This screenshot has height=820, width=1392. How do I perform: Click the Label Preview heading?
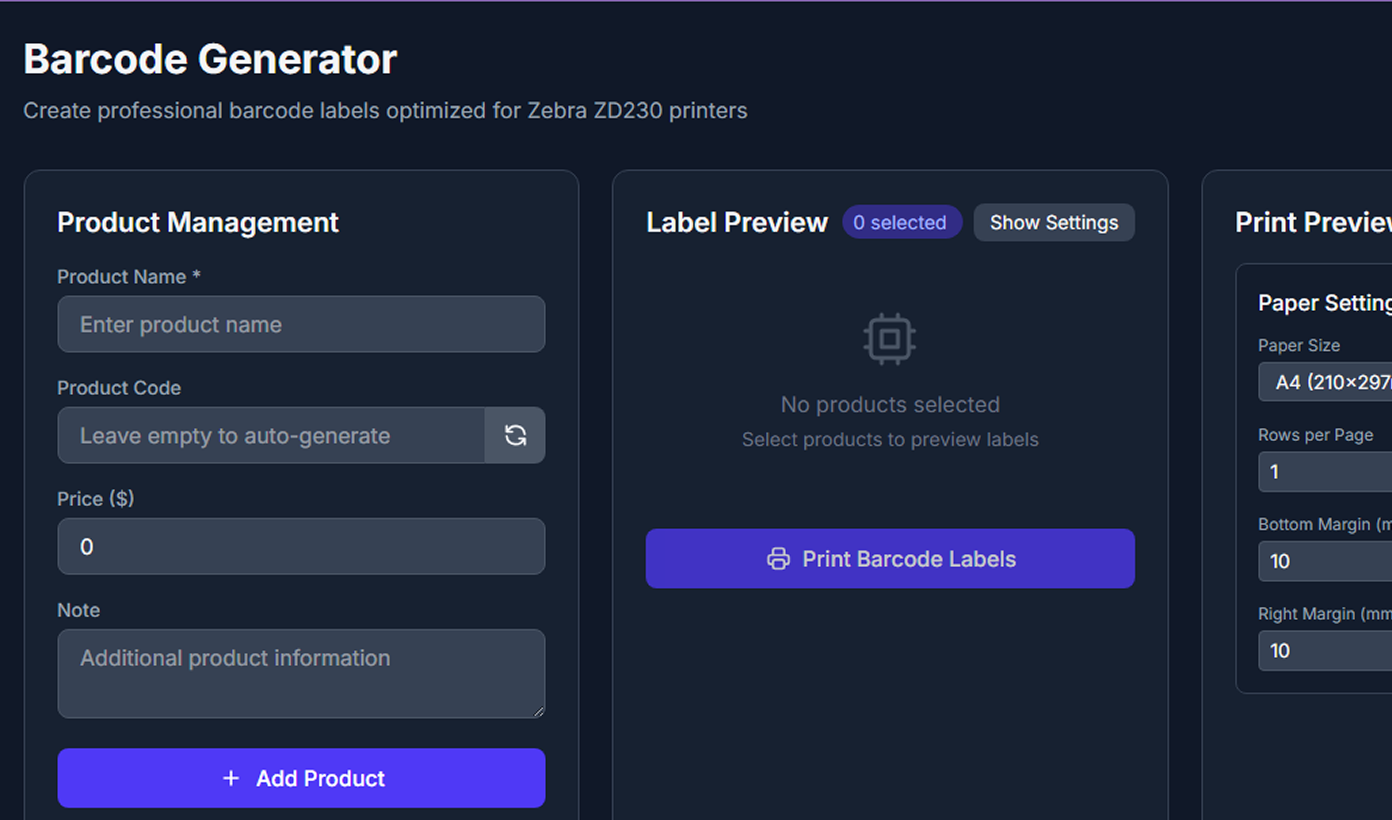pos(737,222)
